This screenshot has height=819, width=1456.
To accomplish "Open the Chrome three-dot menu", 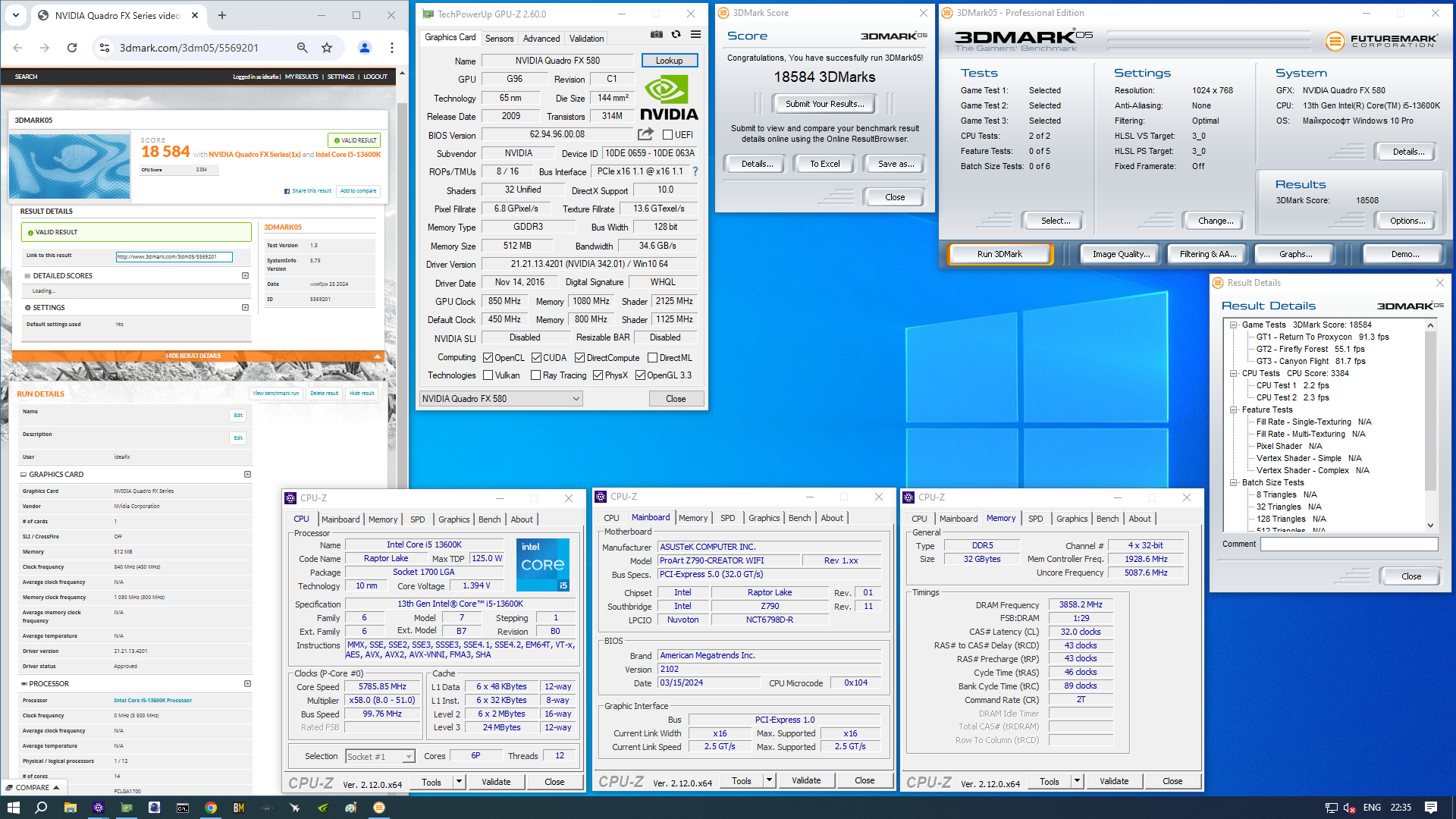I will point(392,48).
